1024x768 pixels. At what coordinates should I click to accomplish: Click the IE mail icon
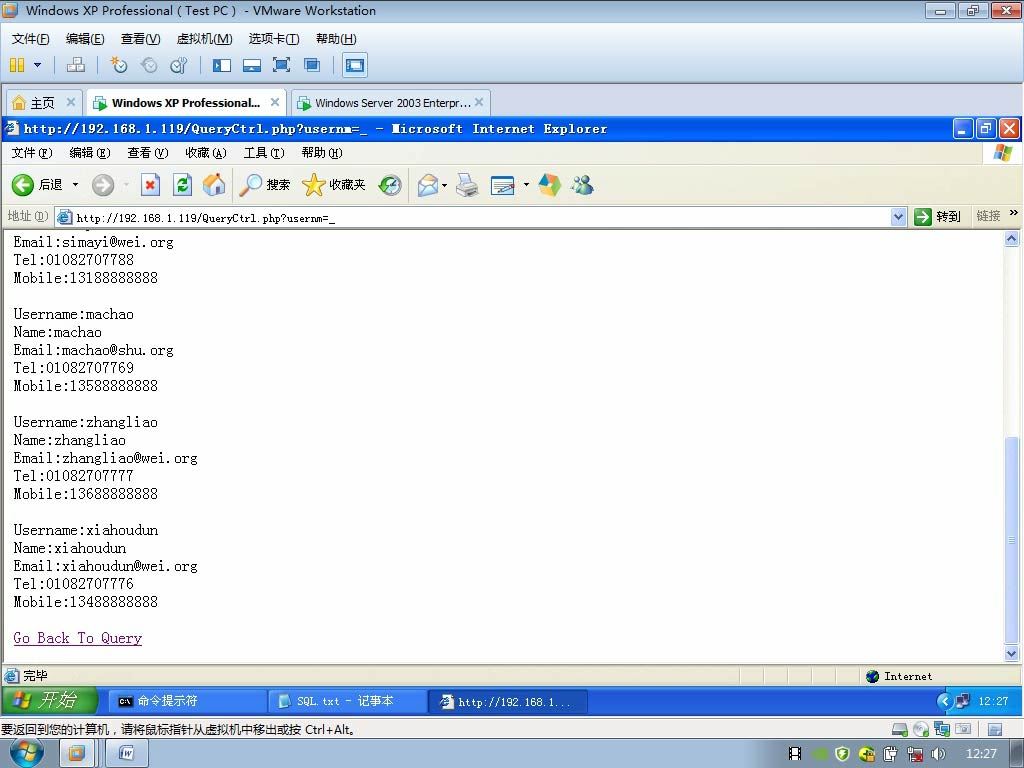pyautogui.click(x=428, y=185)
